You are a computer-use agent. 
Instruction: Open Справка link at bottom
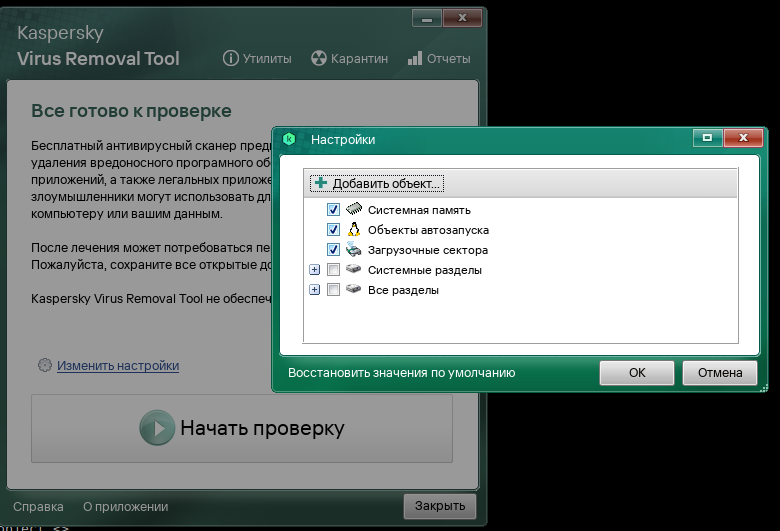pos(38,507)
